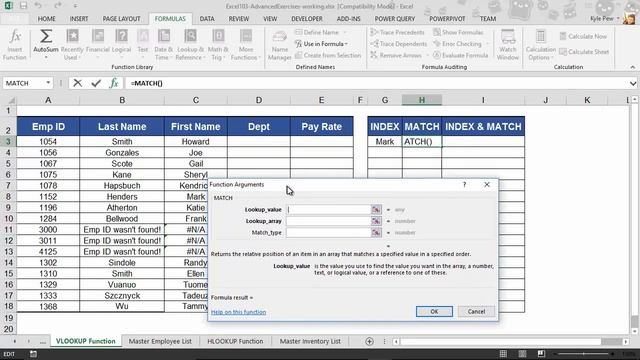This screenshot has height=360, width=640.
Task: Click range selector icon for Match_type
Action: pyautogui.click(x=376, y=232)
